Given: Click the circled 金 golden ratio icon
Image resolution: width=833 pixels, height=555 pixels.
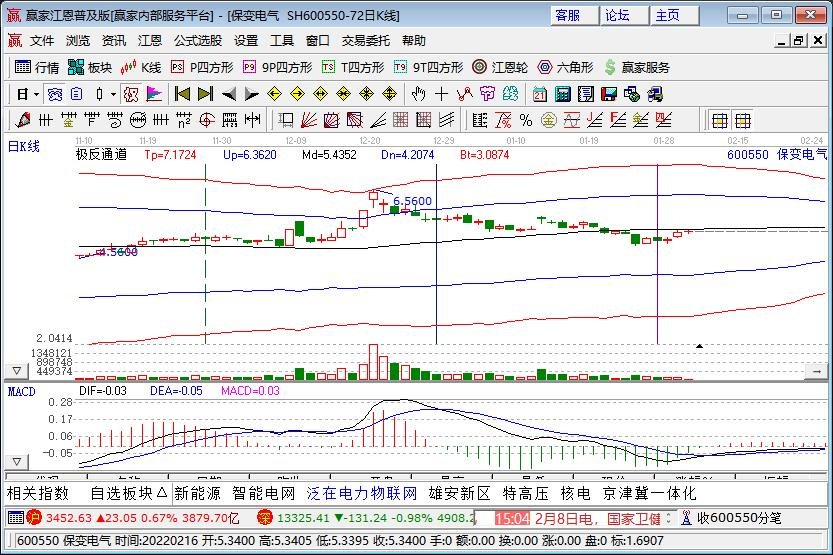Looking at the screenshot, I should (x=549, y=120).
